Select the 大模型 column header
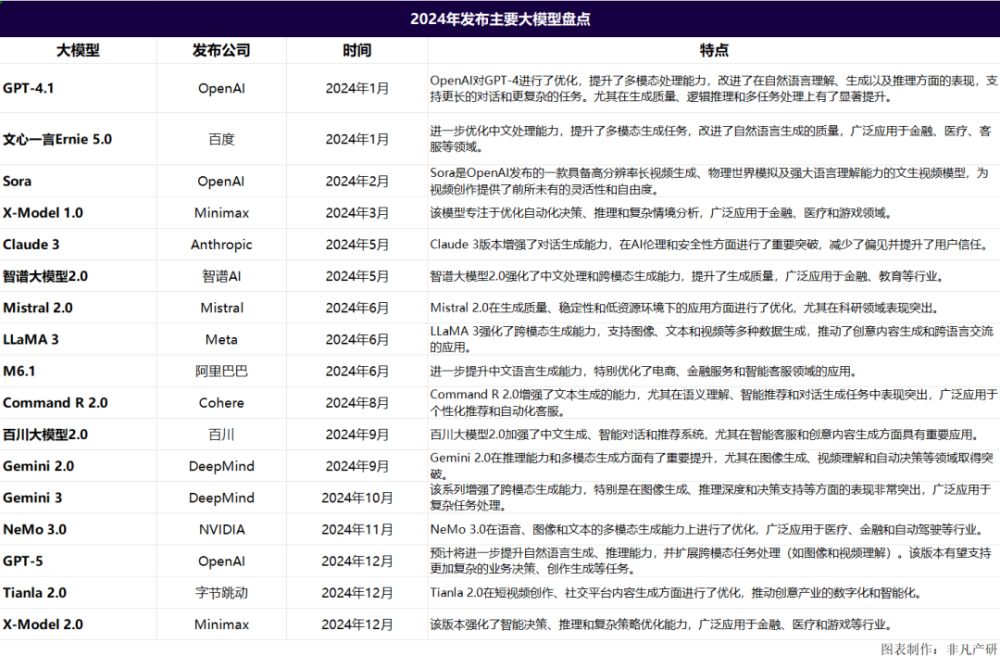The height and width of the screenshot is (656, 1000). click(78, 50)
